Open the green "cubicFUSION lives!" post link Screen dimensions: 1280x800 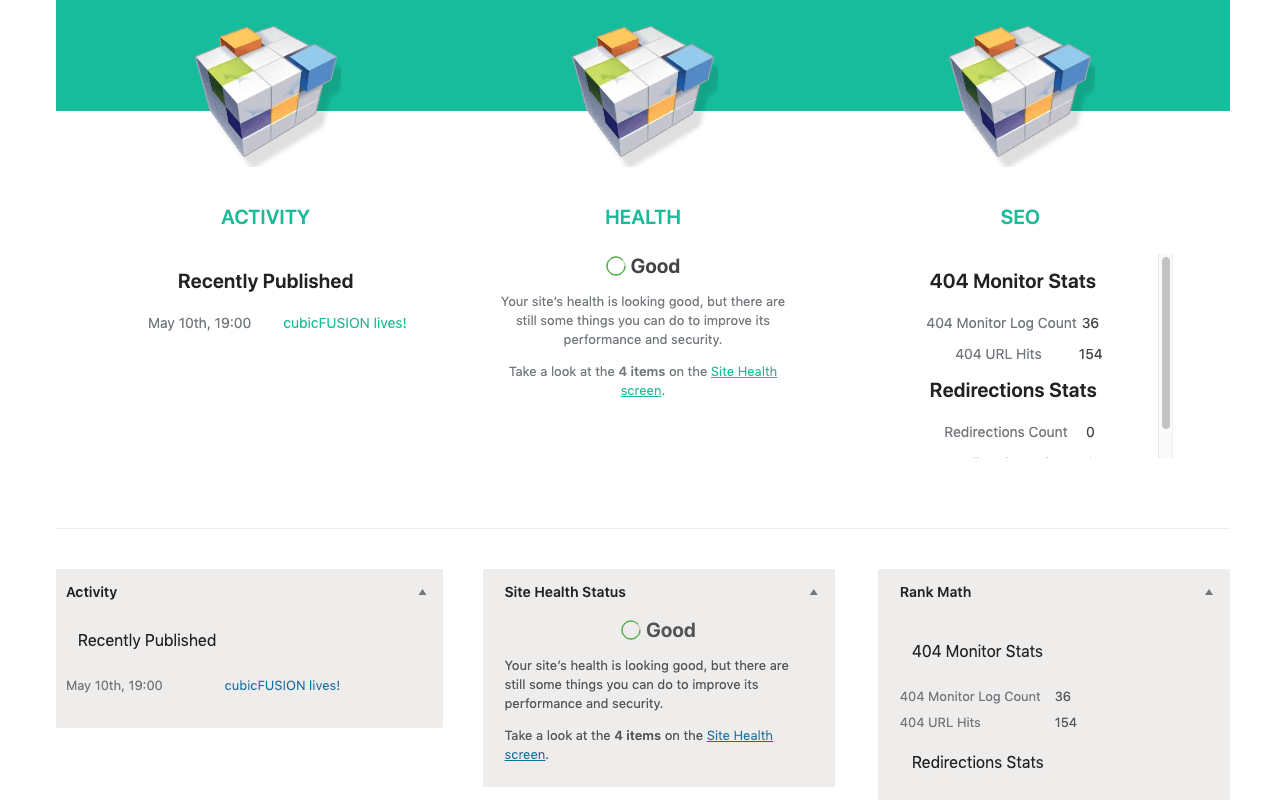(x=345, y=323)
